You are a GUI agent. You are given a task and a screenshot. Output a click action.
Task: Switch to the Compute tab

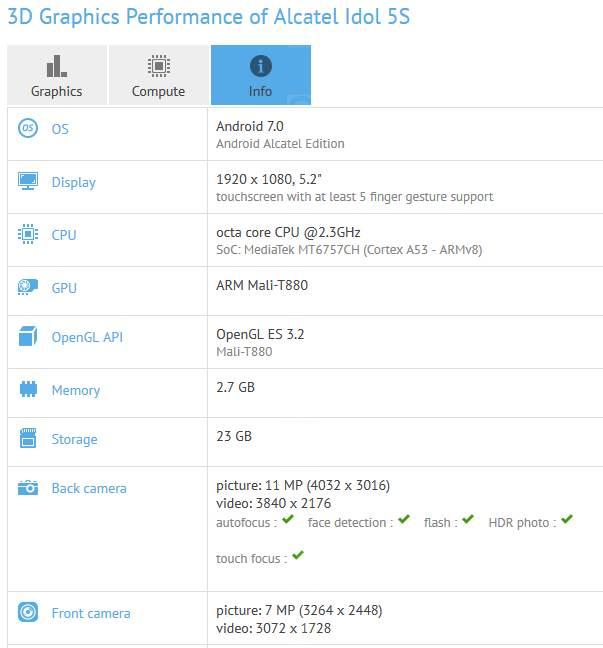pos(159,75)
